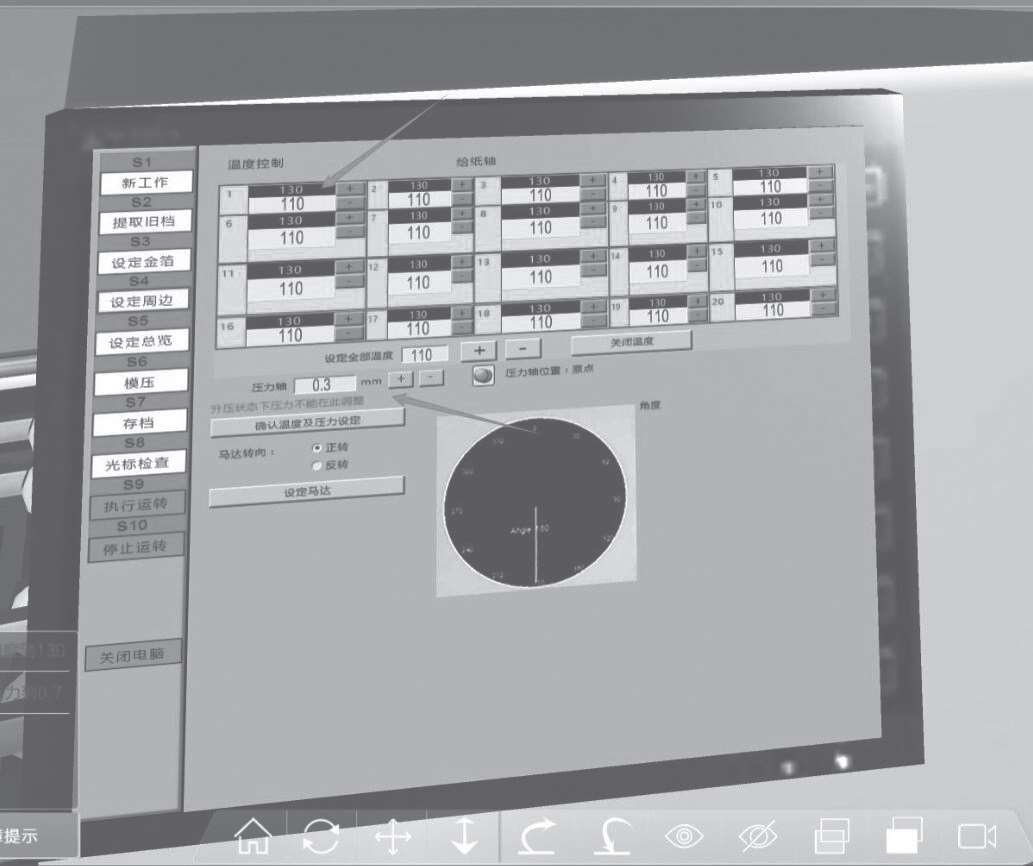Open S7 存档 in the sidebar
This screenshot has height=866, width=1033.
tap(139, 423)
